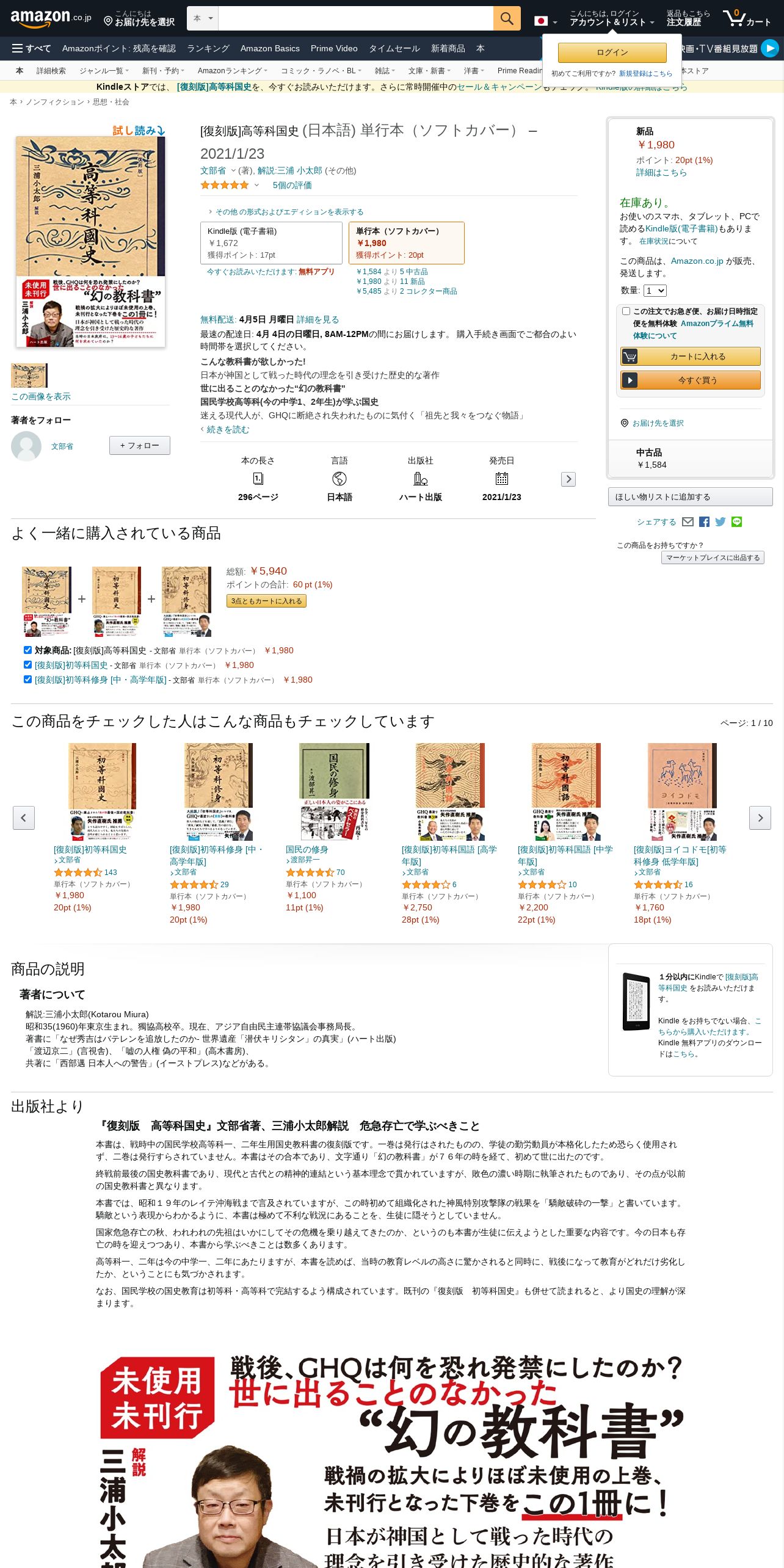Open the shopping cart icon
The height and width of the screenshot is (1568, 784).
747,18
